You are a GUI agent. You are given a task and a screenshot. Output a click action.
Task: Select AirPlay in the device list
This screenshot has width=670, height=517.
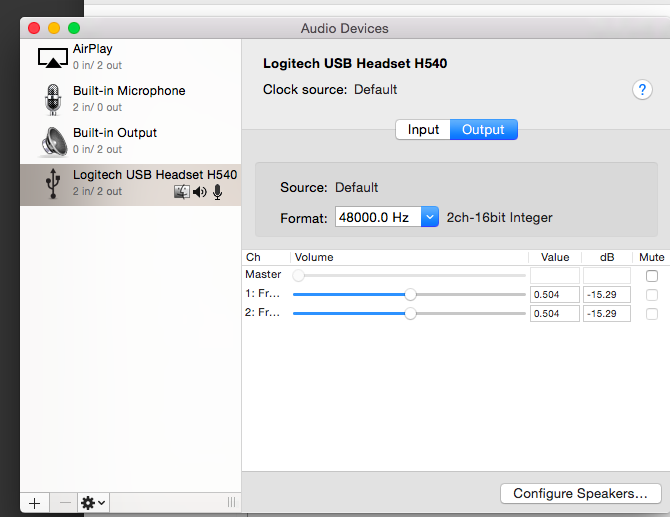click(131, 58)
